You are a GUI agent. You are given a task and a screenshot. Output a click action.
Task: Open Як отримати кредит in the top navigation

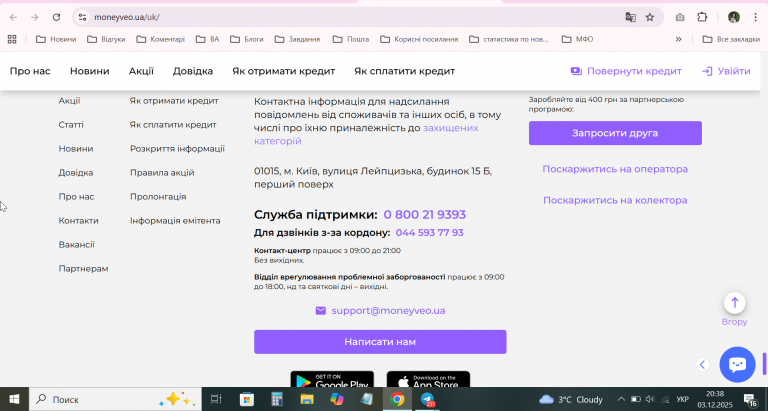click(284, 71)
